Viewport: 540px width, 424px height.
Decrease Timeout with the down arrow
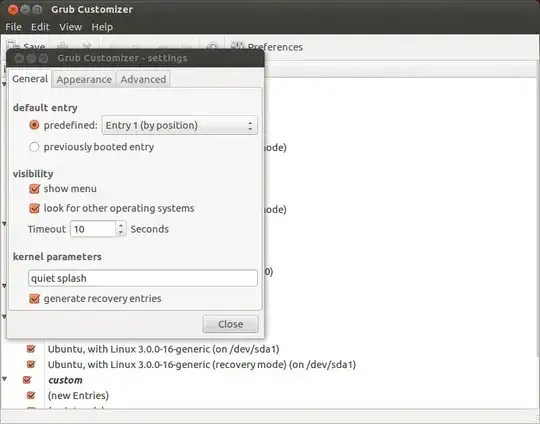click(121, 233)
